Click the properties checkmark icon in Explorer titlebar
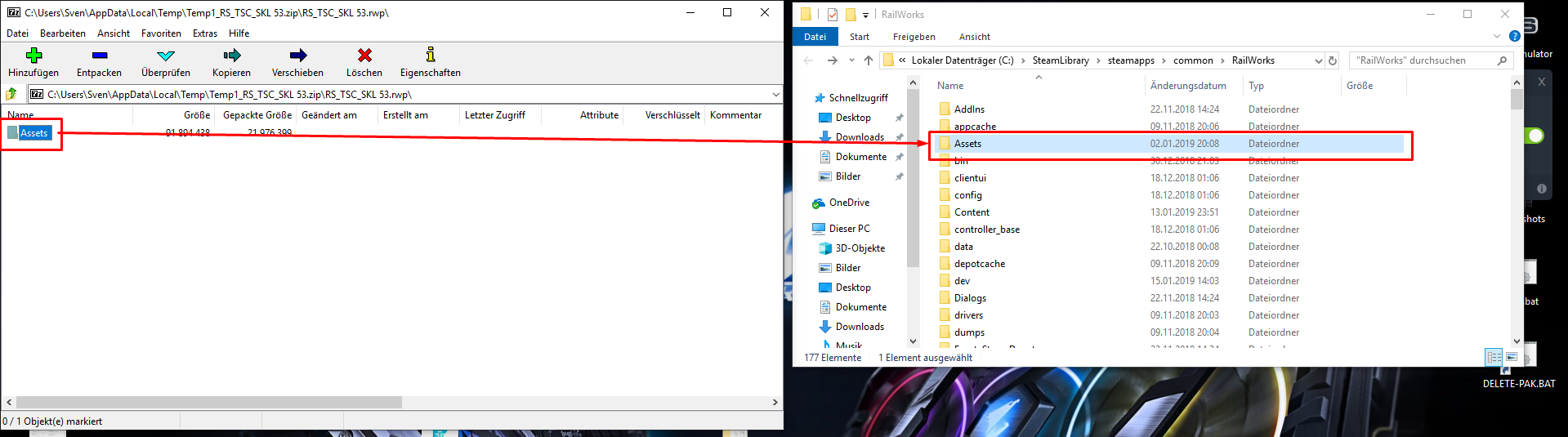This screenshot has height=437, width=1568. tap(833, 14)
